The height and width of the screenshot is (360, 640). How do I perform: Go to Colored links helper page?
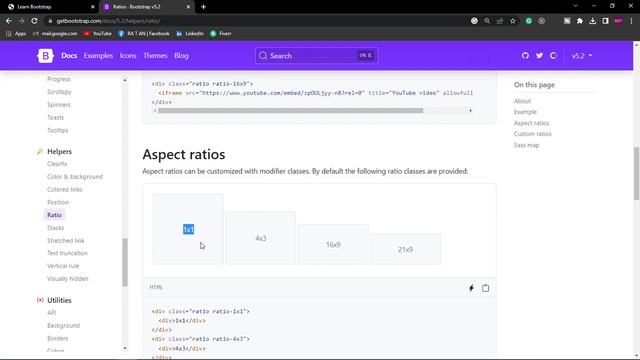[64, 189]
